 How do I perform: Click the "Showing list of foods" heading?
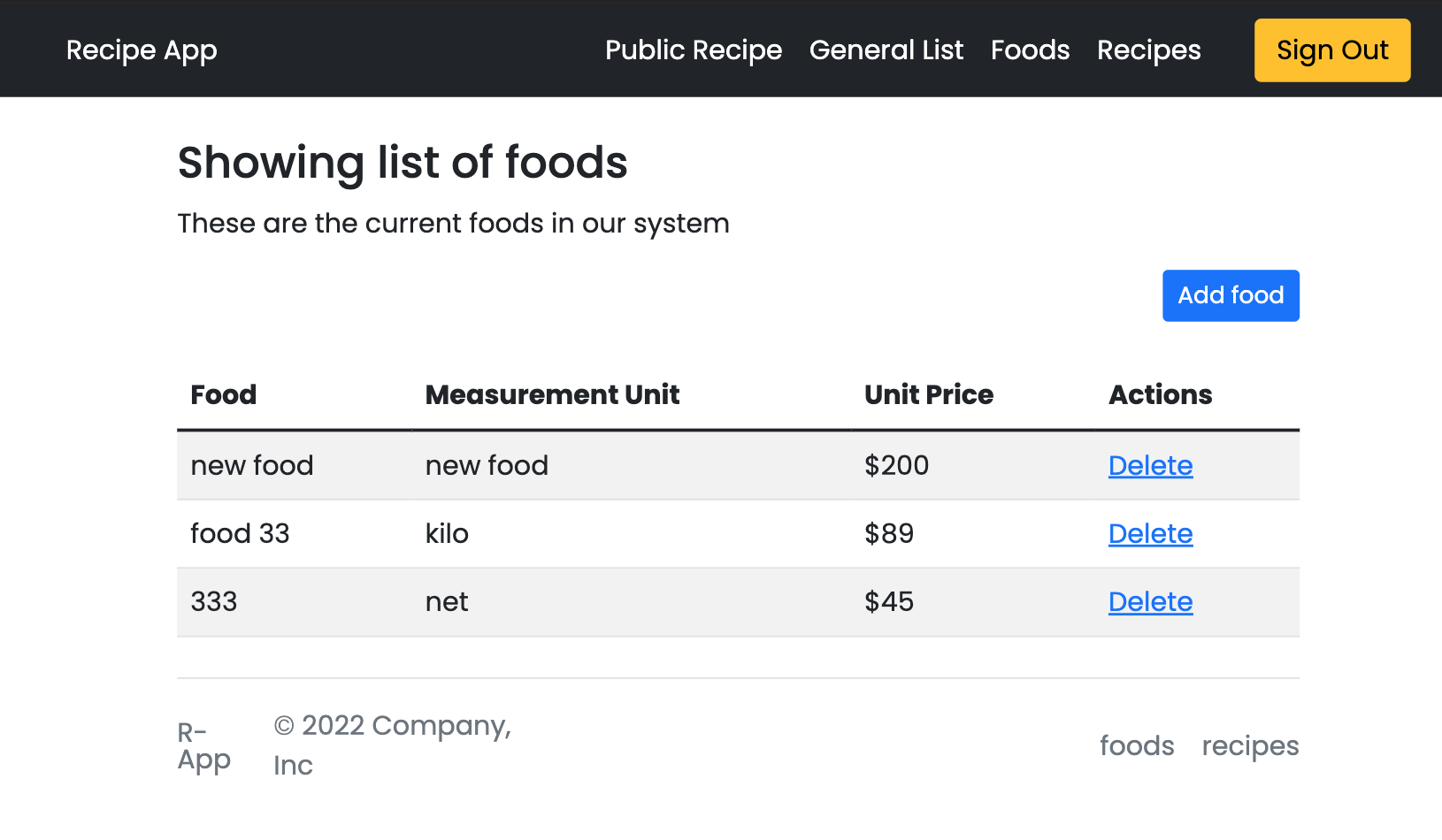(403, 163)
